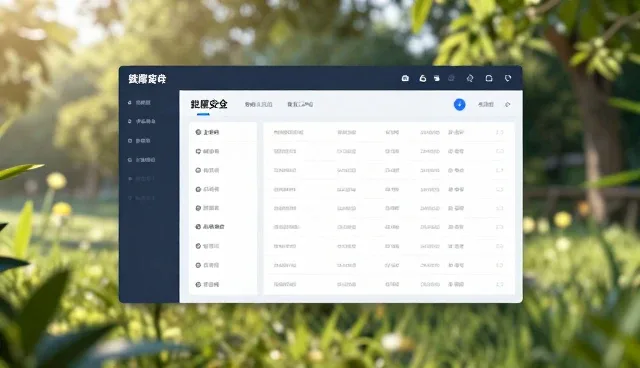This screenshot has height=368, width=640.
Task: Select the bold sixth row in the list panel
Action: 223,227
